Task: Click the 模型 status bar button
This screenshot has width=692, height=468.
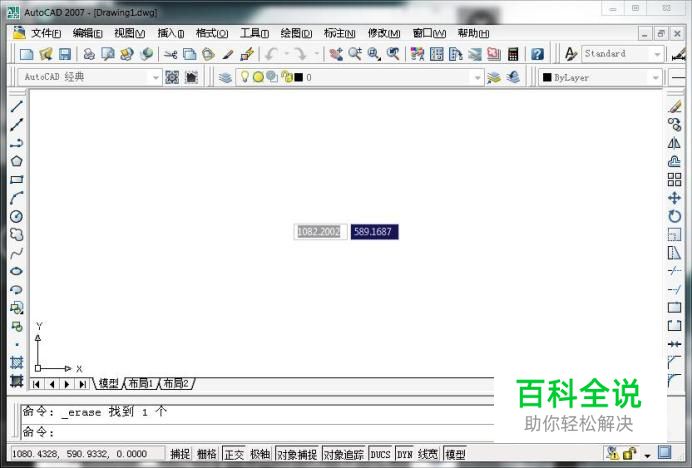Action: pos(455,454)
